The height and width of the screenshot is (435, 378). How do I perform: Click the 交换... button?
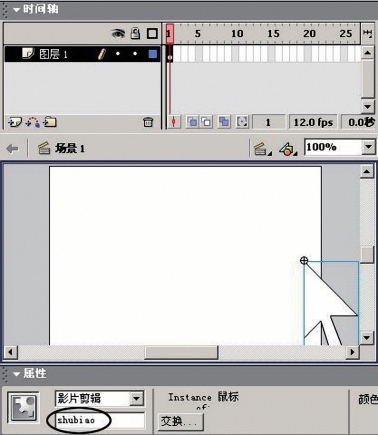(x=180, y=421)
